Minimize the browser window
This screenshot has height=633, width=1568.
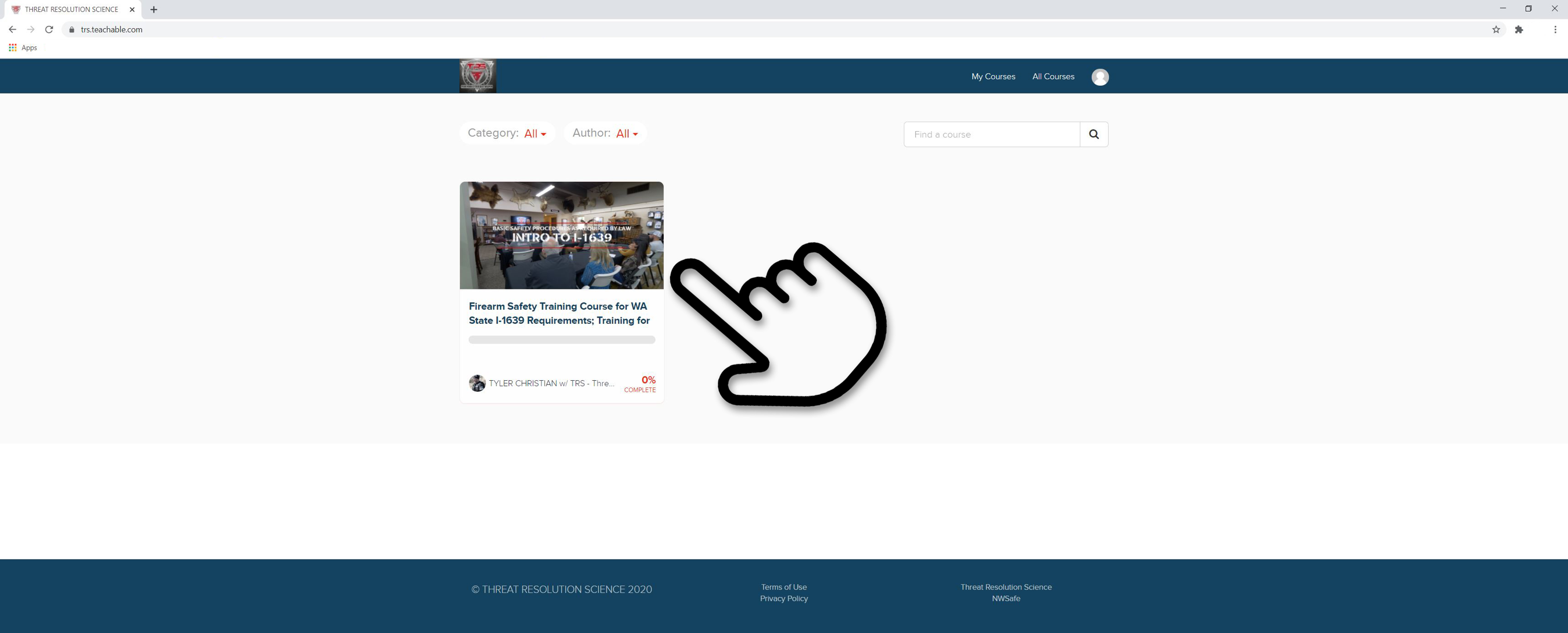[x=1502, y=8]
